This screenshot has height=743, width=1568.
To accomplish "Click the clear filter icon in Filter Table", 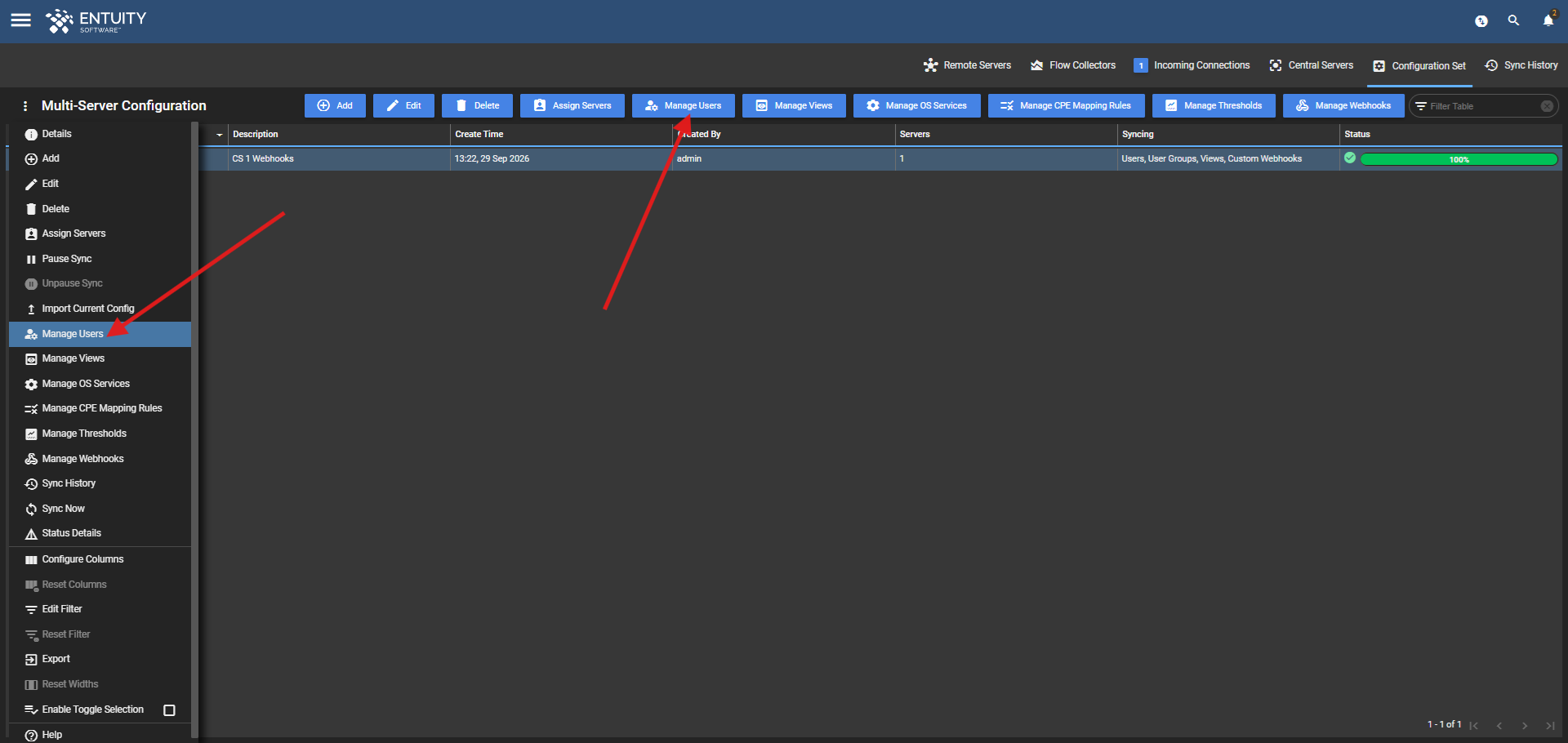I will (1547, 106).
